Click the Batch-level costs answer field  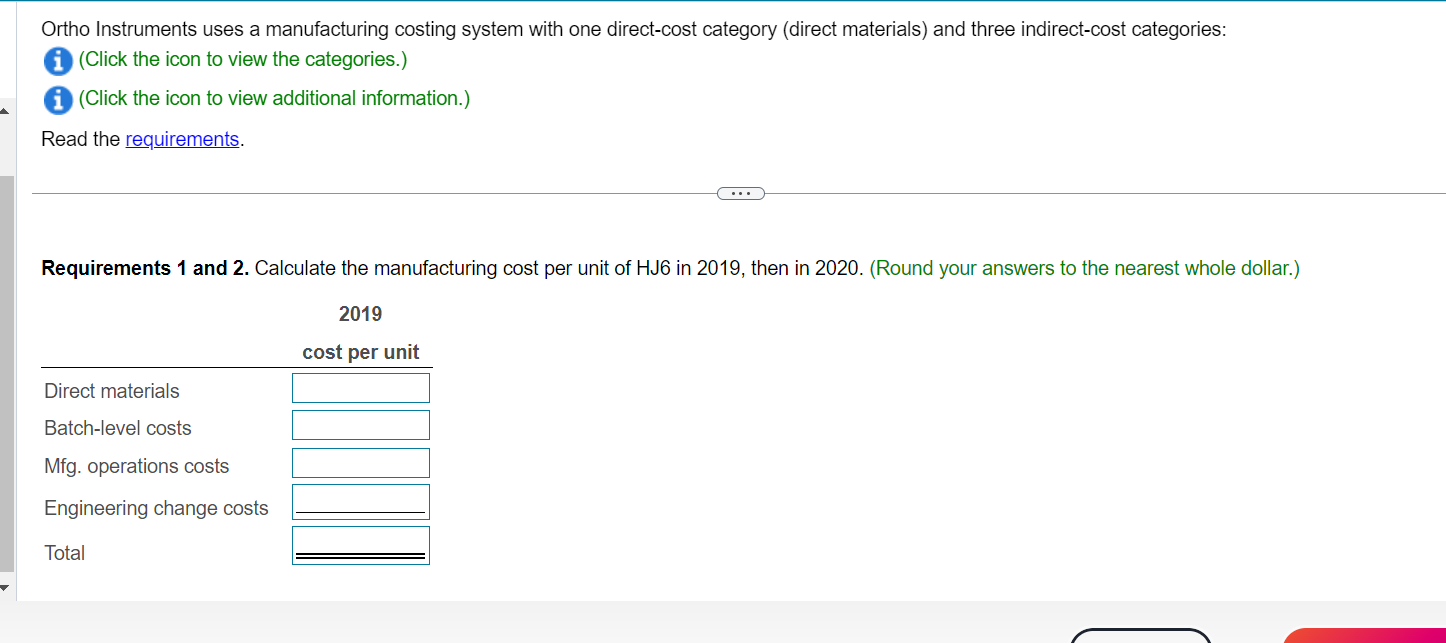360,425
